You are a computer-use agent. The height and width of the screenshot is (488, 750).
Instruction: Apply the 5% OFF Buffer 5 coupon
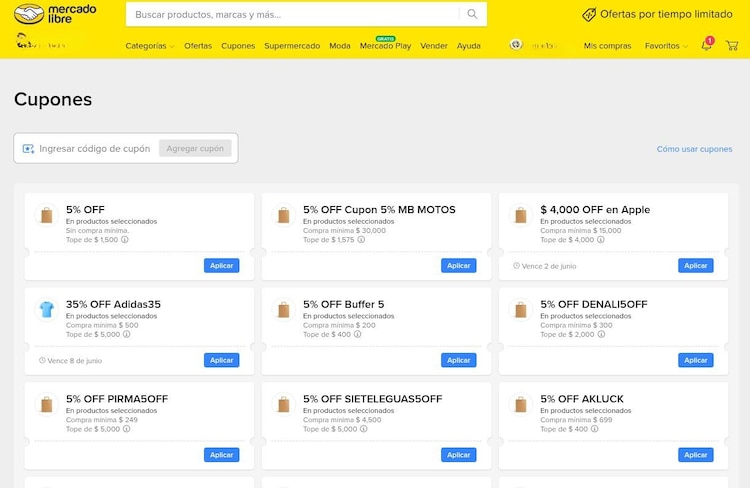click(x=459, y=360)
